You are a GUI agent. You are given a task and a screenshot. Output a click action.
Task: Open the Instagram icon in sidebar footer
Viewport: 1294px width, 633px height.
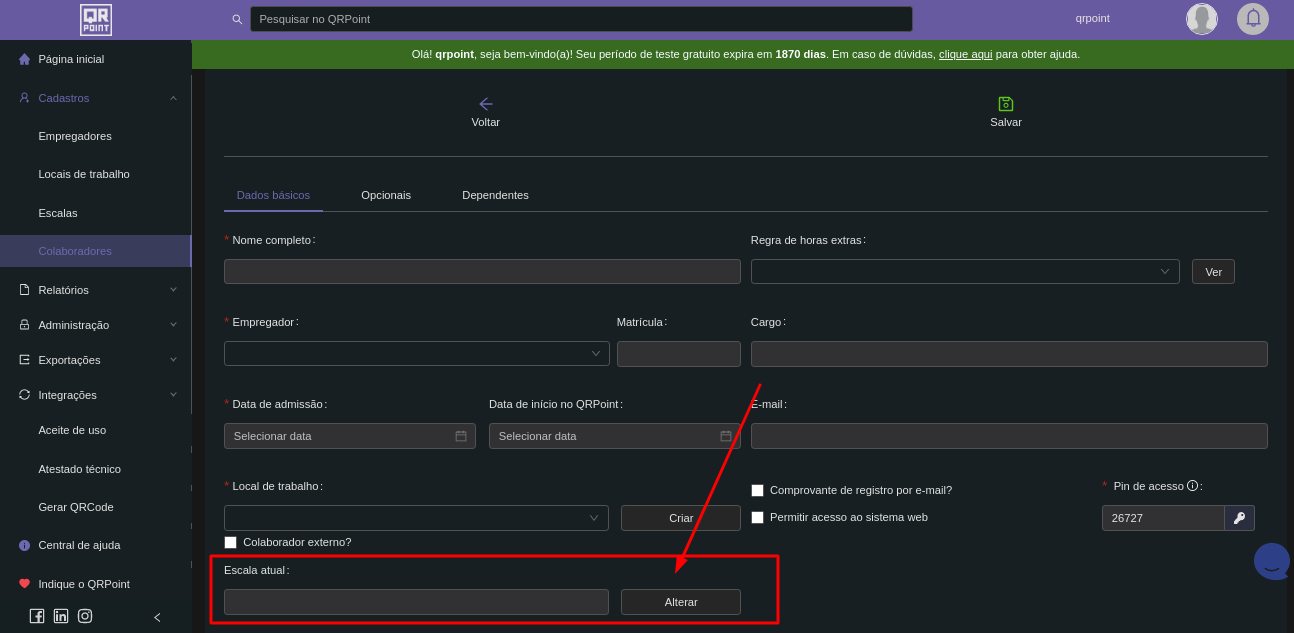tap(85, 616)
